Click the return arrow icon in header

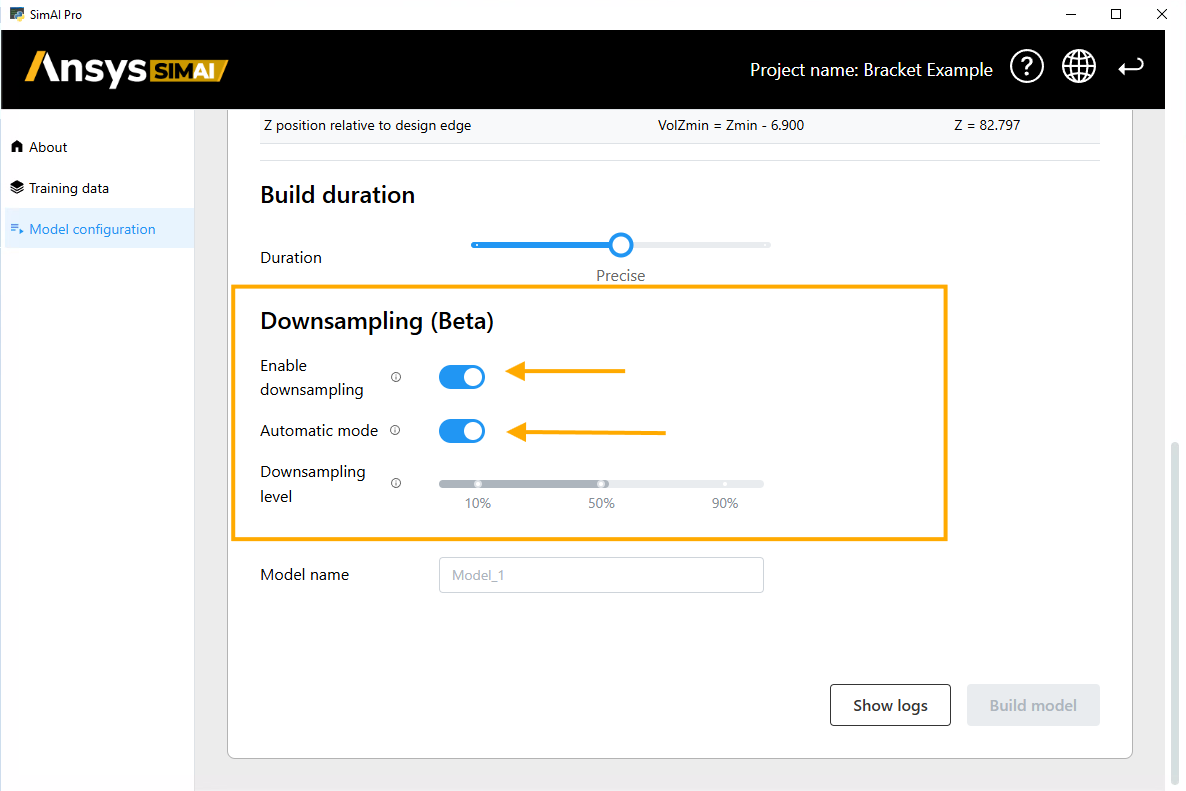coord(1131,67)
